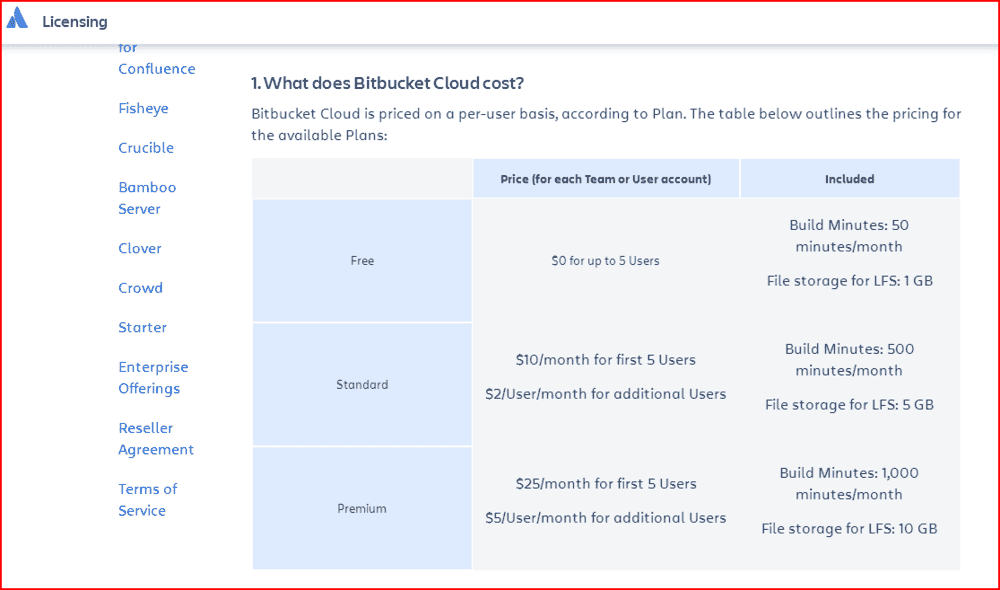1000x590 pixels.
Task: Open the Terms of Service link
Action: (x=147, y=500)
